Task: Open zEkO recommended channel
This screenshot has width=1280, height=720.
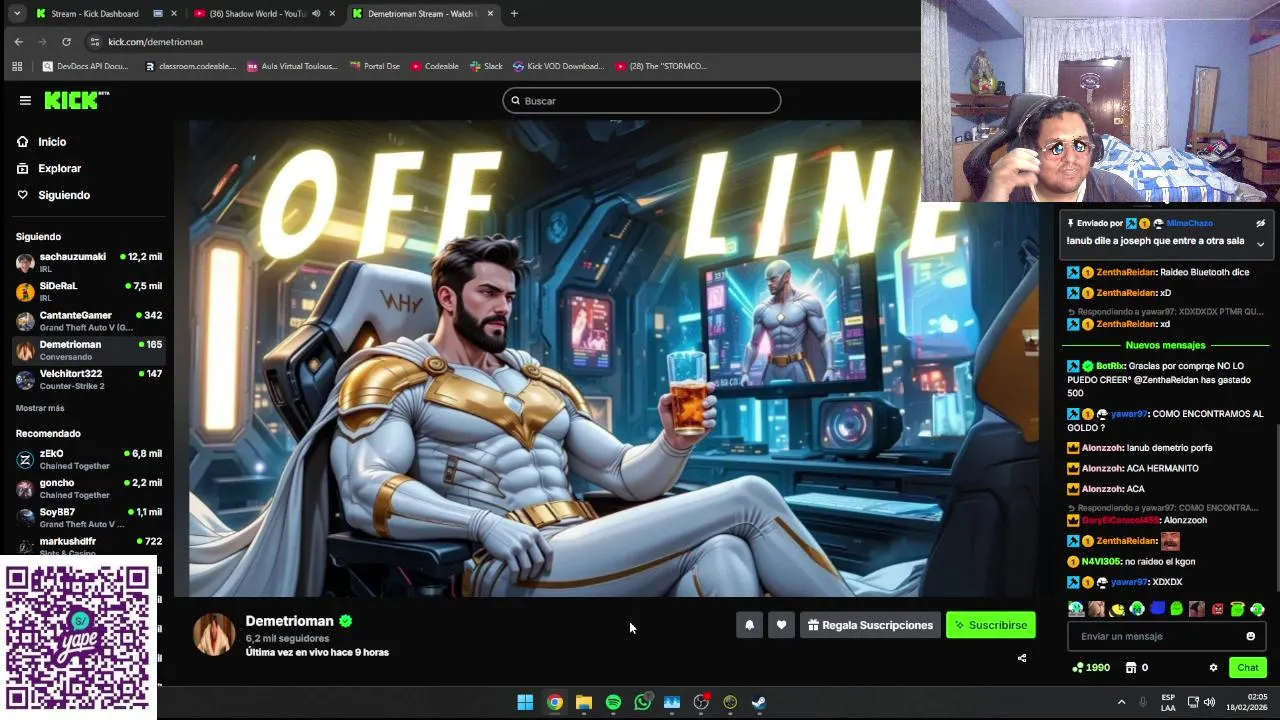Action: coord(88,459)
